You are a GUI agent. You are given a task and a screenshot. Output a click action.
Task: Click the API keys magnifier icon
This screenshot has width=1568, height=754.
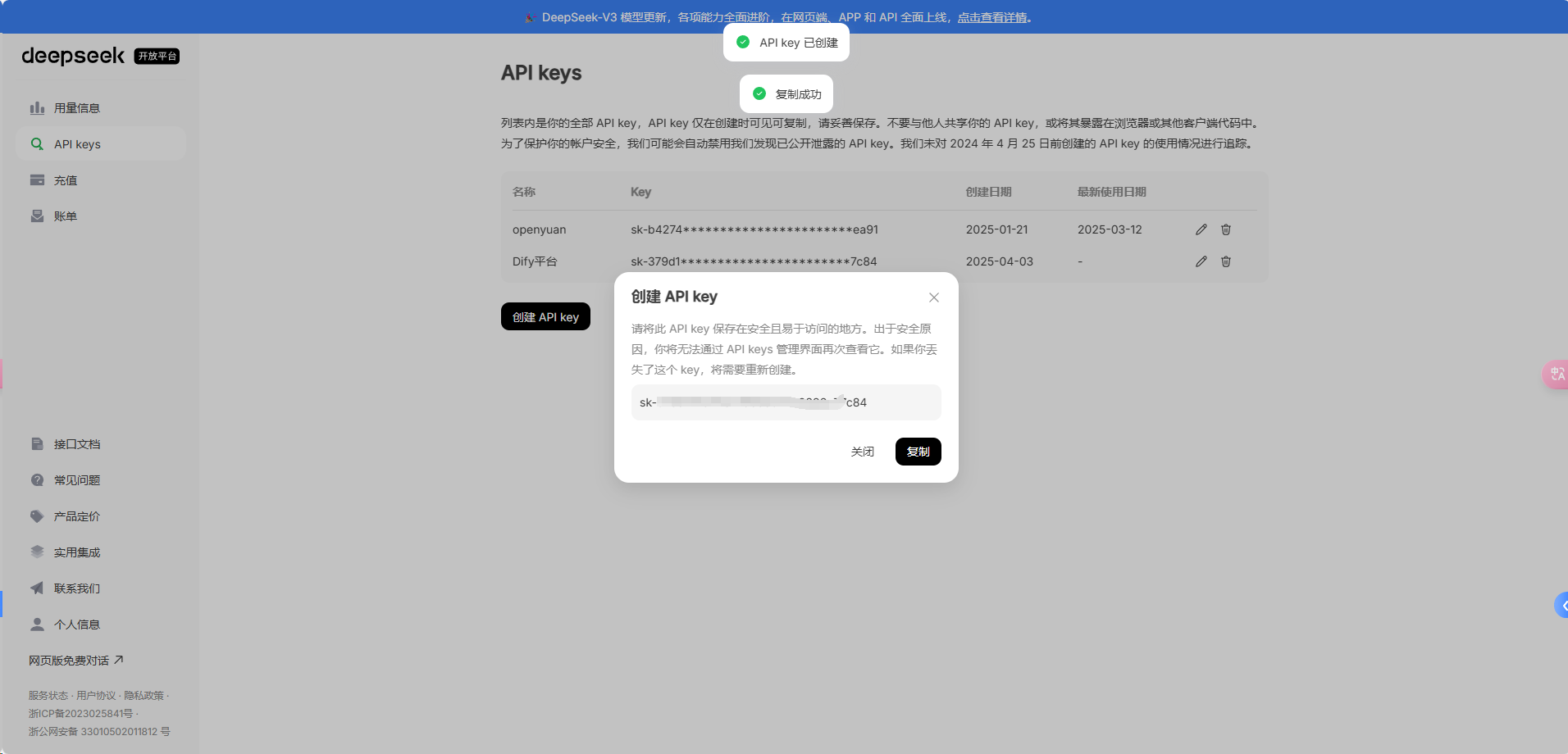click(37, 144)
